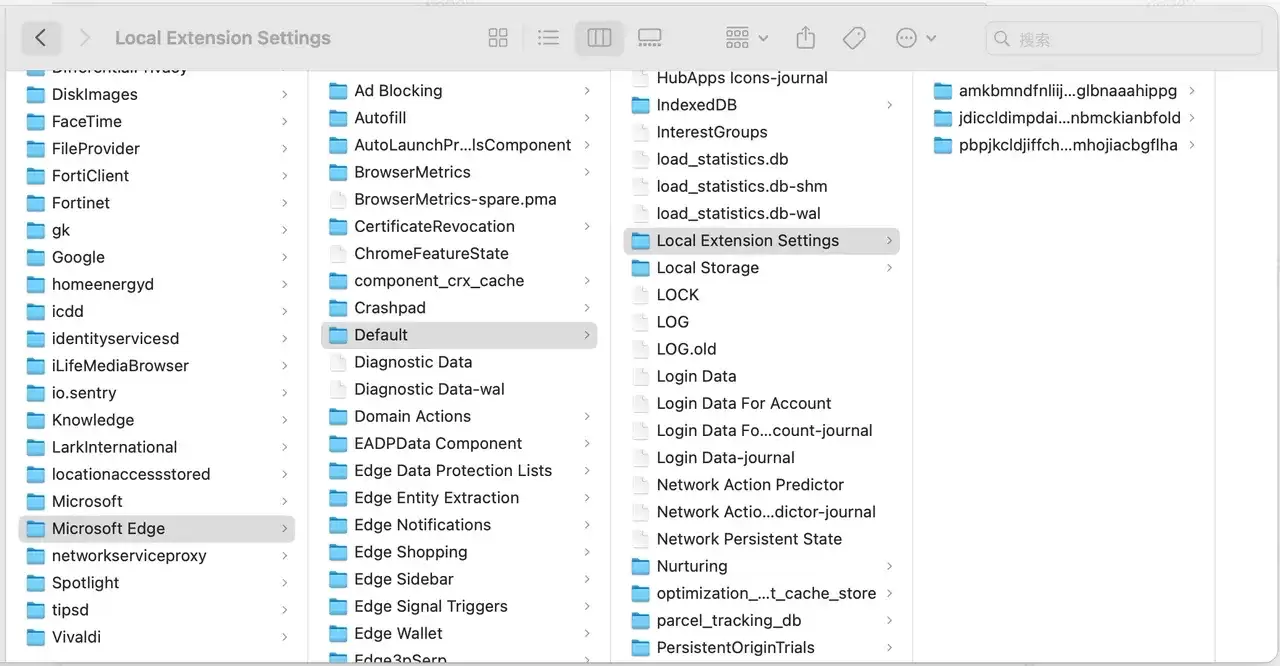The image size is (1280, 666).
Task: Click the Vivaldi folder icon
Action: (35, 637)
